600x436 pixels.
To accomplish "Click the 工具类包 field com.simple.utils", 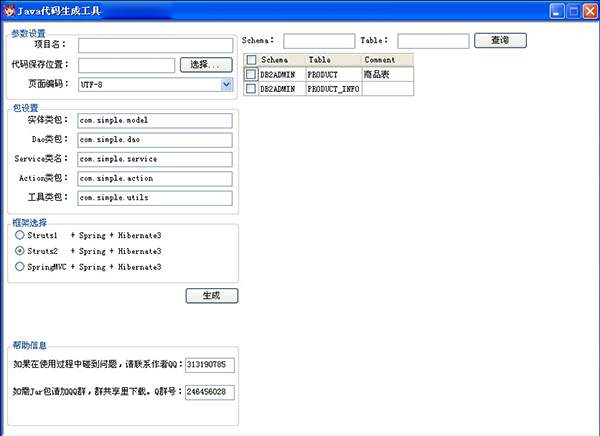I will [155, 198].
